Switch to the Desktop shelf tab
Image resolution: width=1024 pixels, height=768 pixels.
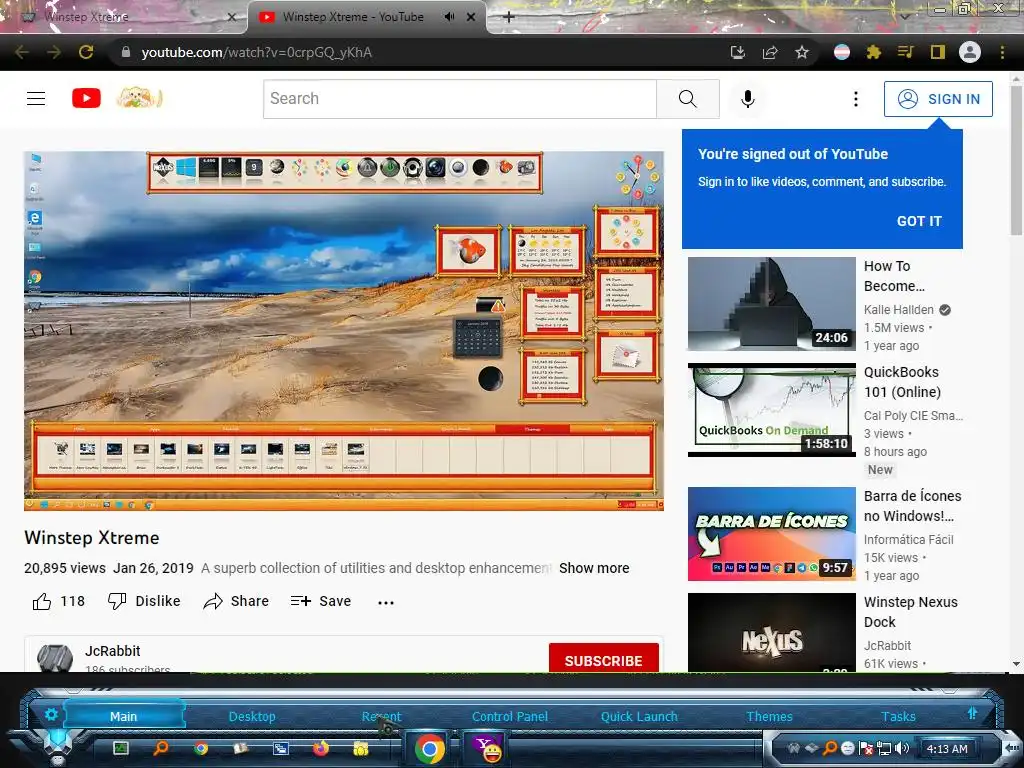coord(252,716)
